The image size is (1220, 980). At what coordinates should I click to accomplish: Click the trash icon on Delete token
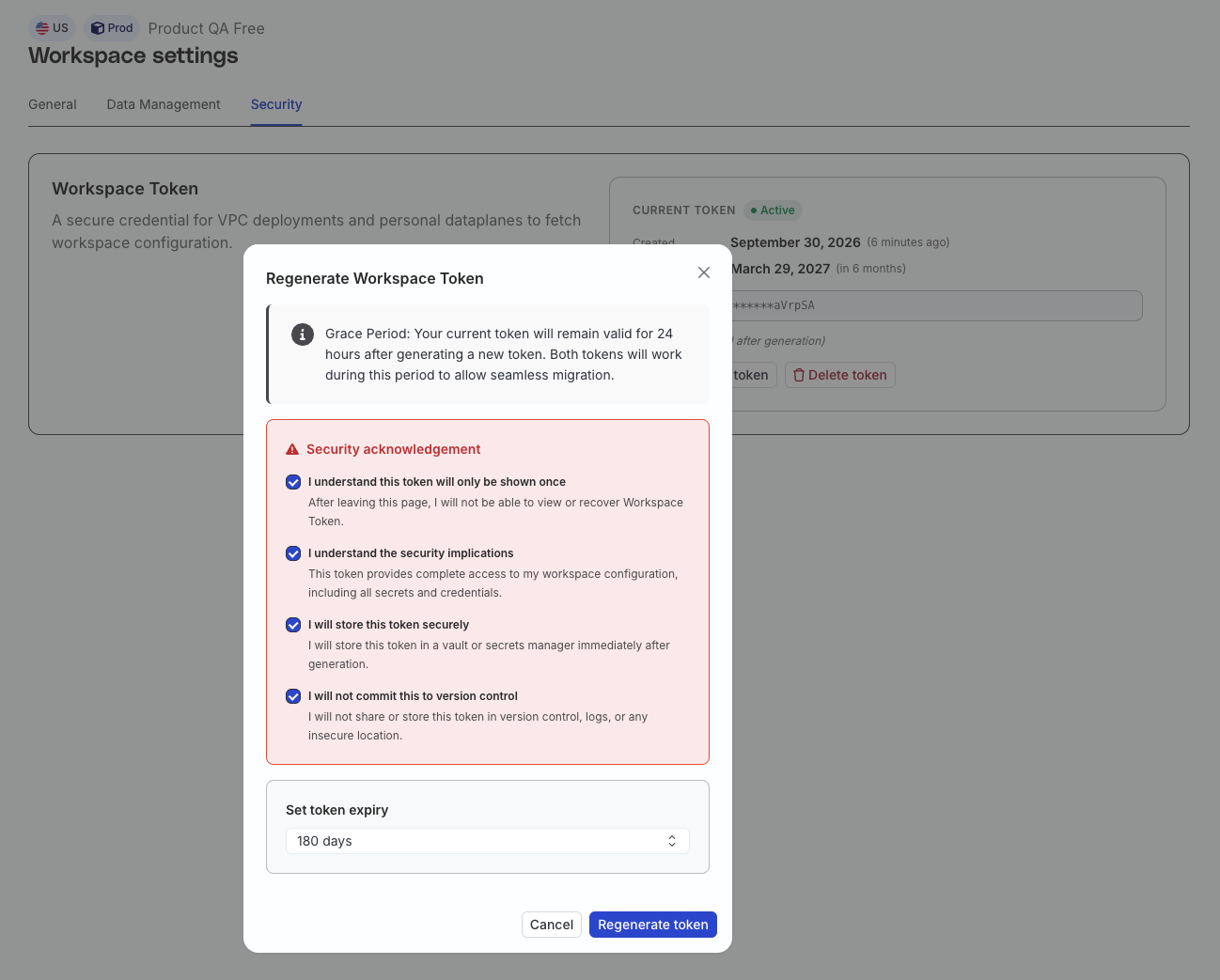click(799, 375)
